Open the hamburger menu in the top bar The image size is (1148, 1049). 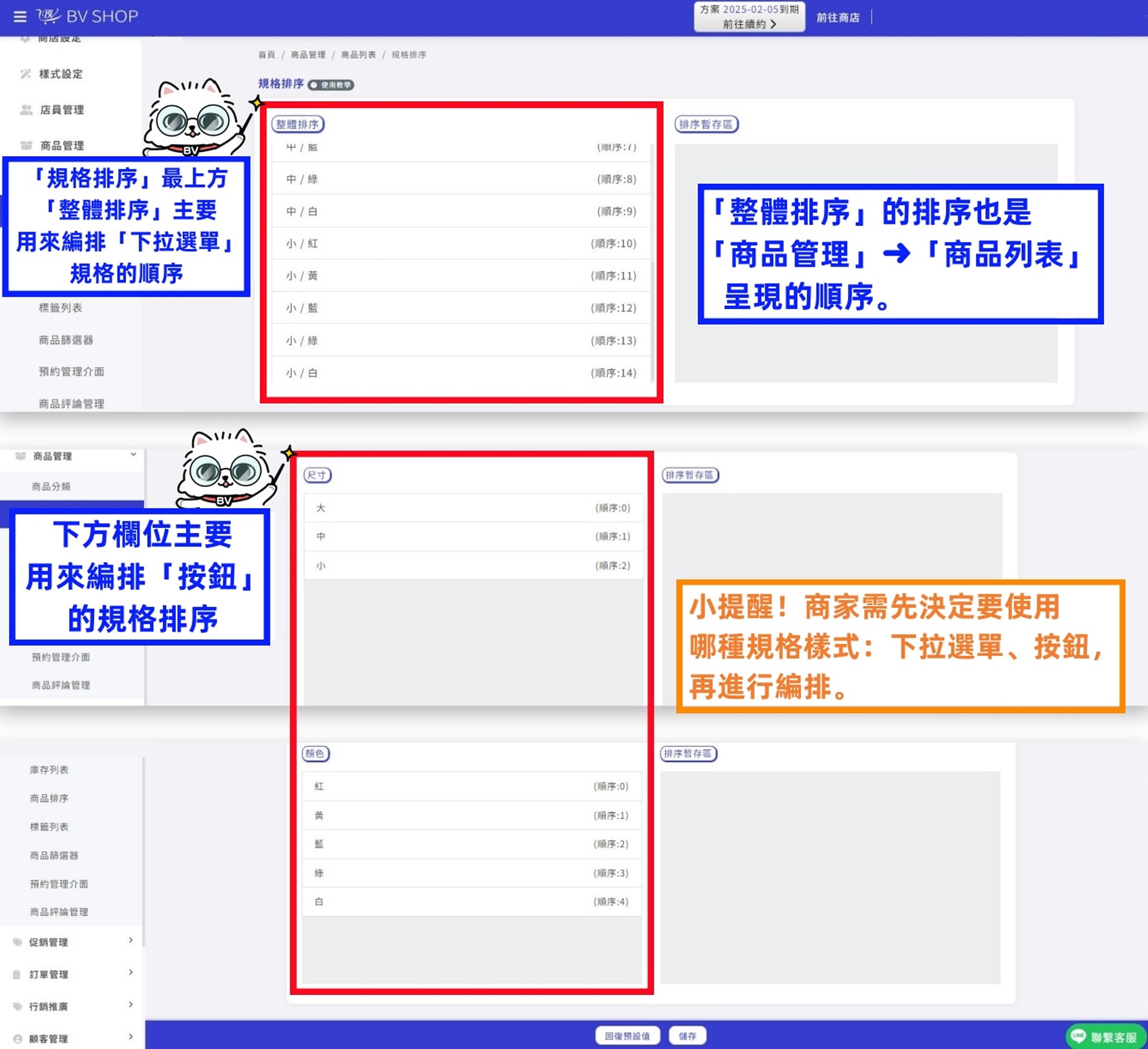(x=20, y=17)
